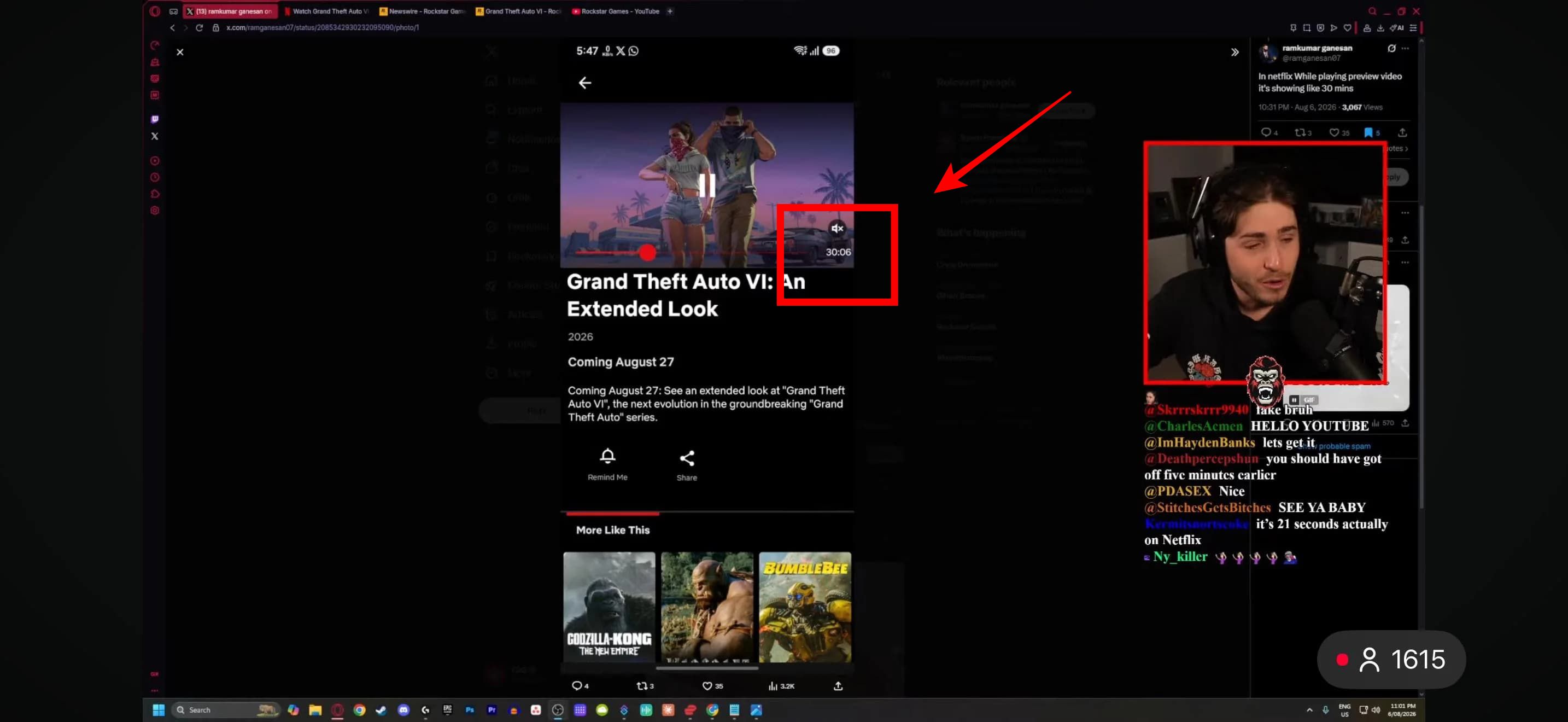1568x722 pixels.
Task: Switch to the Watch Grand Theft Auto VI Netflix tab
Action: click(x=327, y=11)
